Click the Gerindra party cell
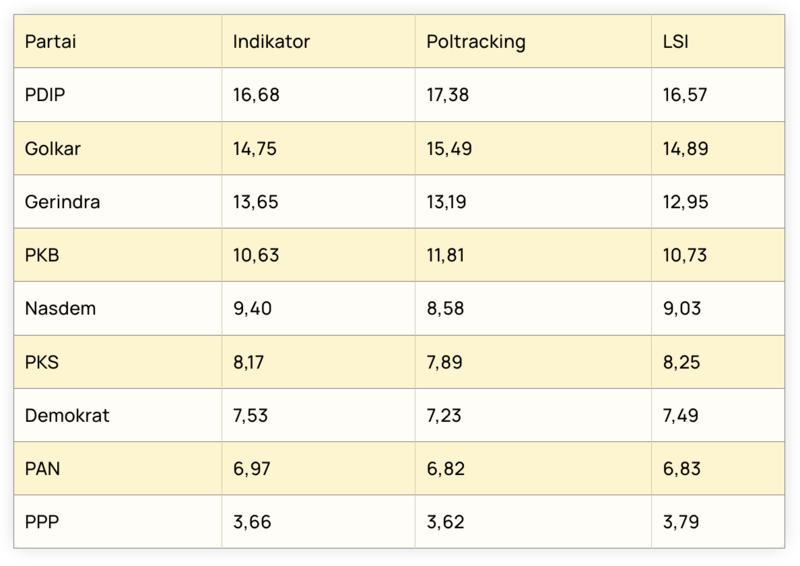 point(62,202)
